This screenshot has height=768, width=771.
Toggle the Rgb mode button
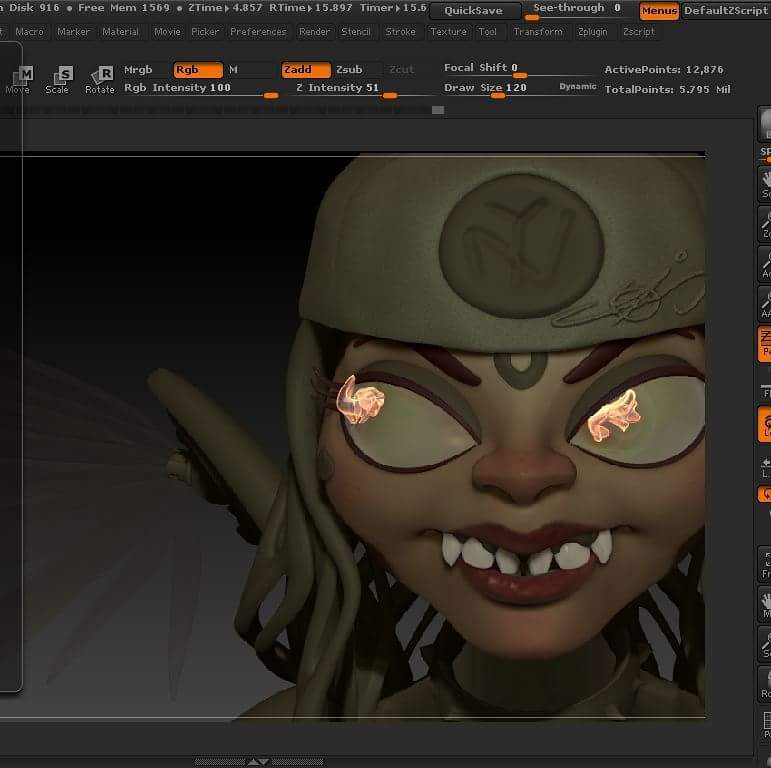tap(198, 70)
